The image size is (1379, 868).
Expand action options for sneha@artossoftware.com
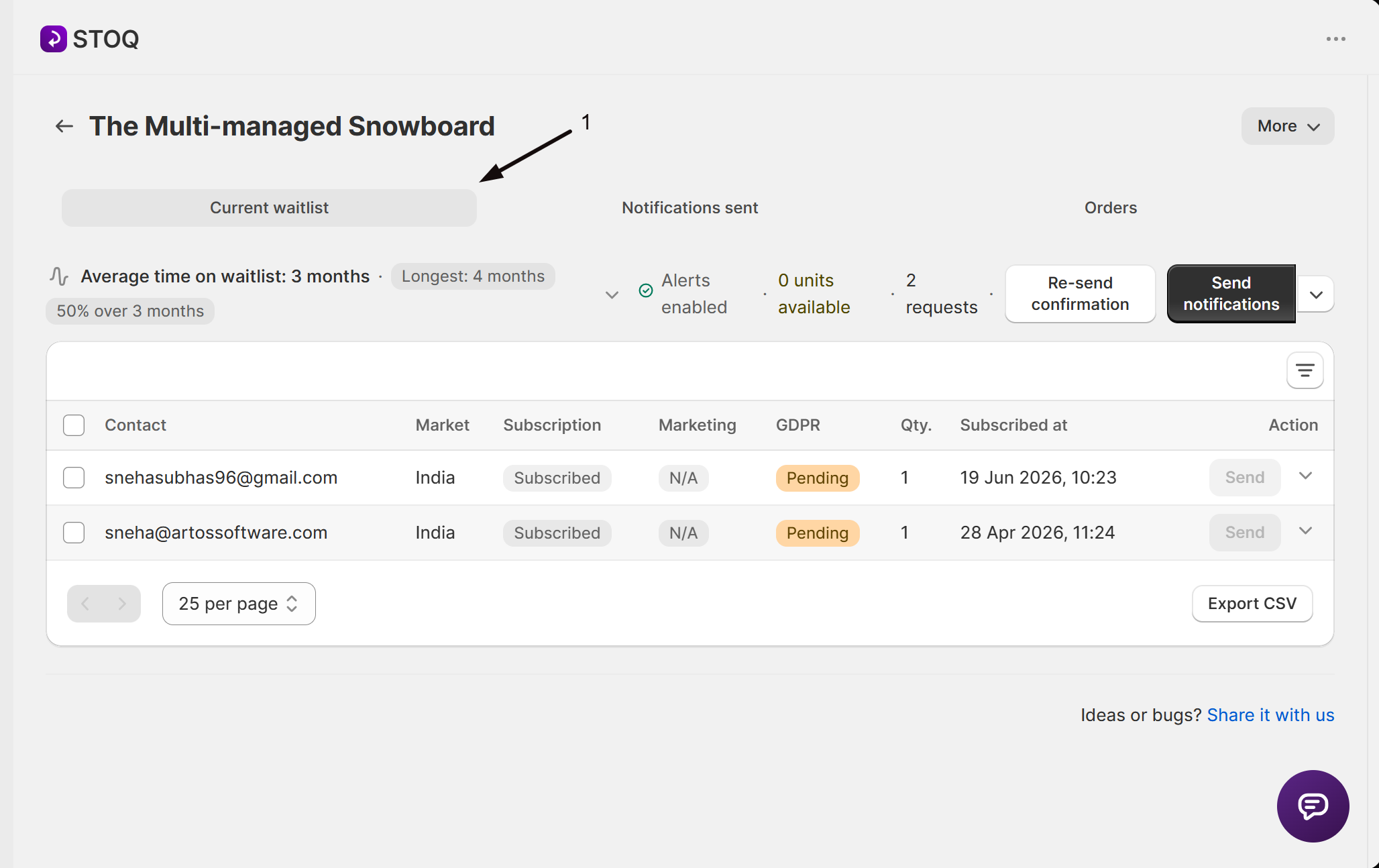click(x=1305, y=531)
